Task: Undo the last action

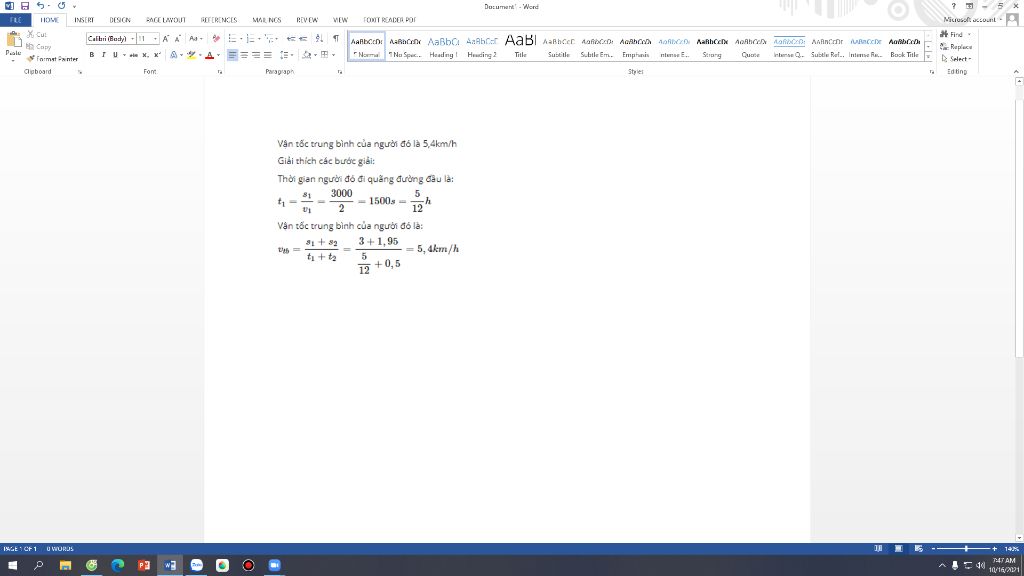Action: coord(40,6)
